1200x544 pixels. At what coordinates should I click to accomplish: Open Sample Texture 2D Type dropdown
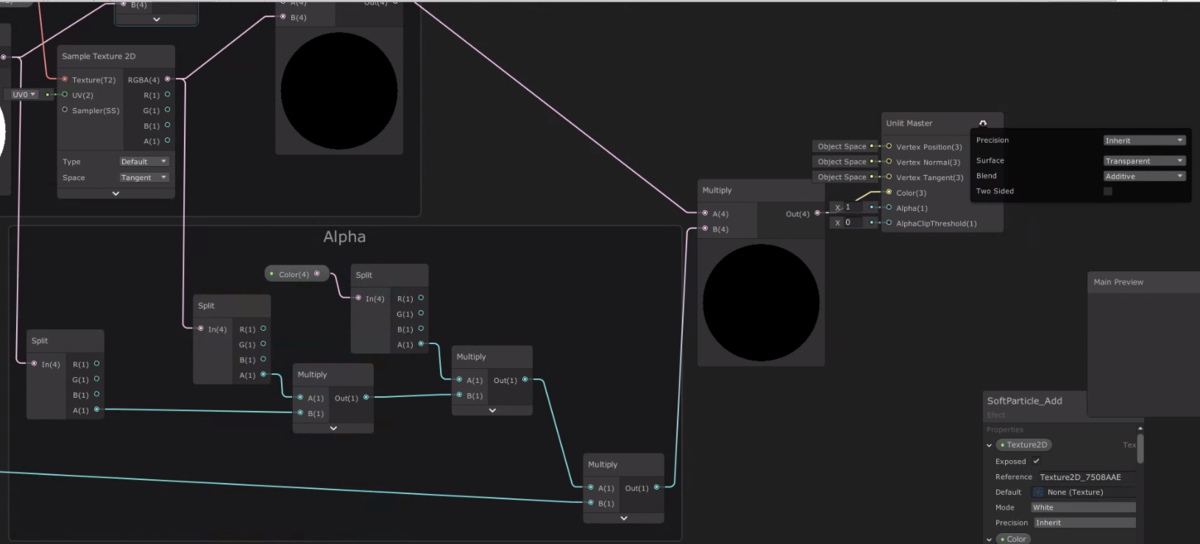tap(145, 161)
